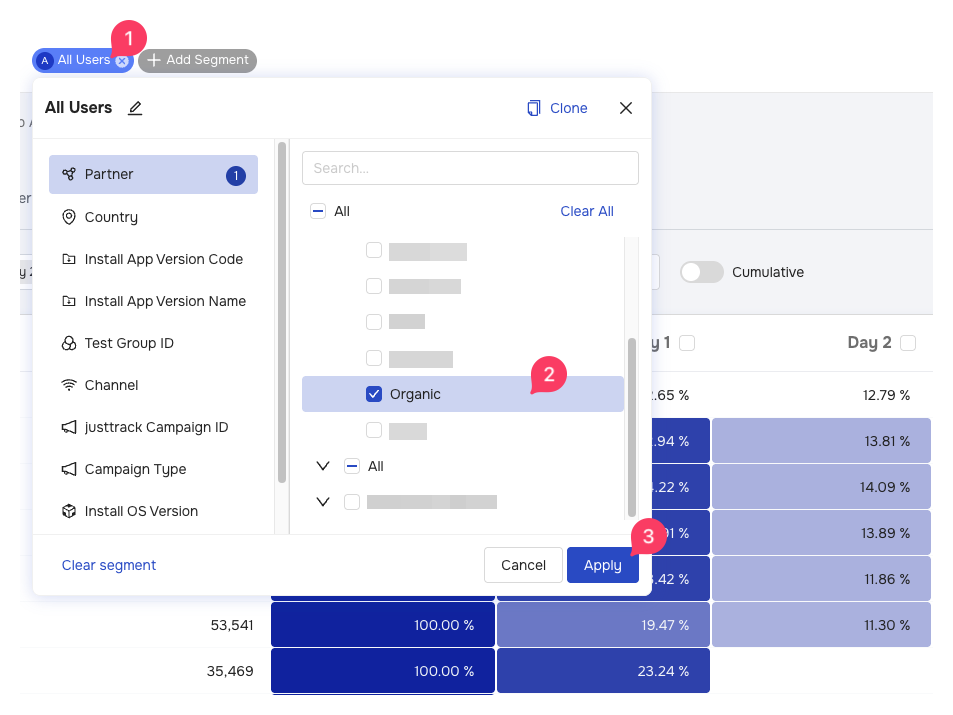Focus the partner Search field

(x=470, y=168)
